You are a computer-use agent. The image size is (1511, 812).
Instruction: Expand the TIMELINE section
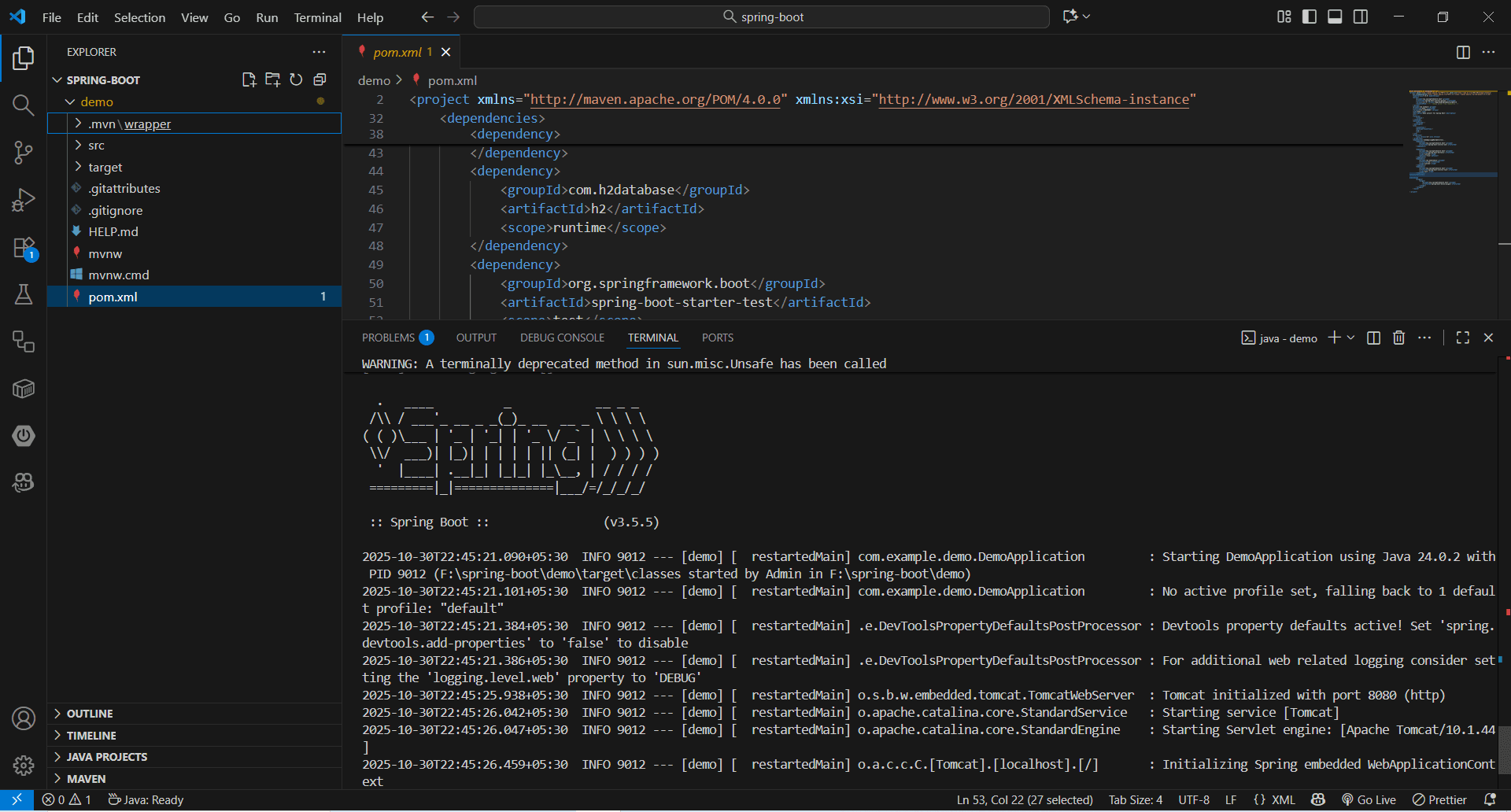[194, 736]
